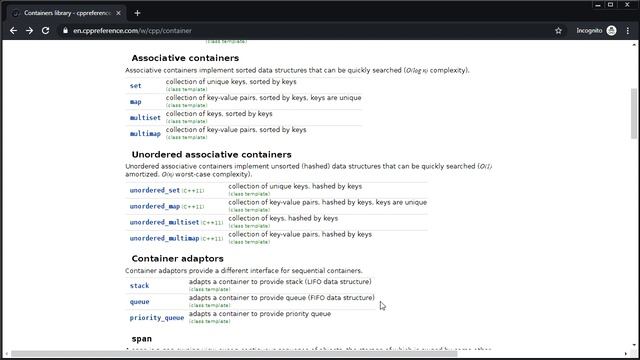The width and height of the screenshot is (640, 360).
Task: Go forward with the browser forward arrow
Action: (x=29, y=31)
